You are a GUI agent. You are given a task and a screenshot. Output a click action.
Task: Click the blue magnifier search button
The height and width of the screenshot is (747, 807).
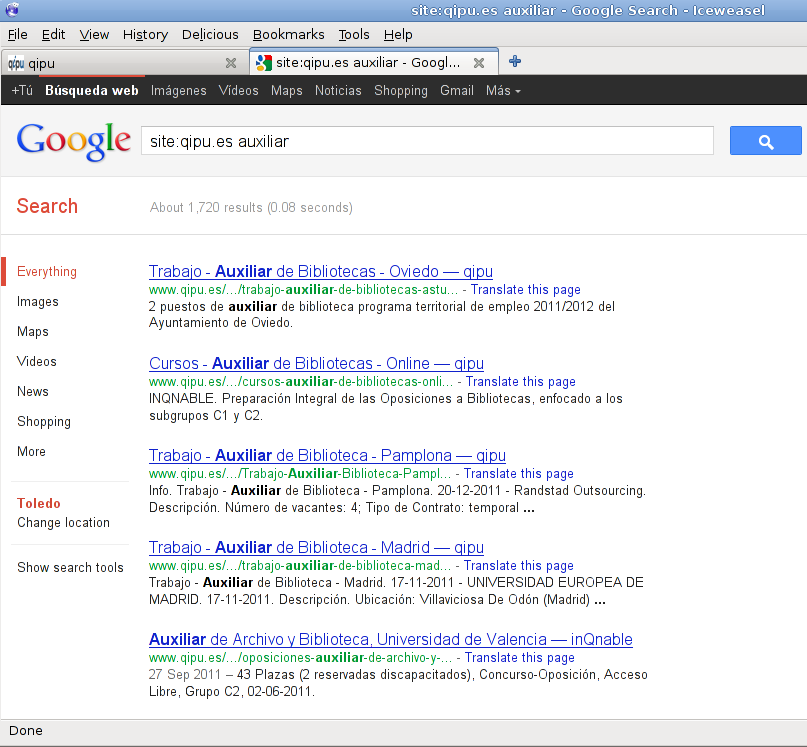coord(765,141)
